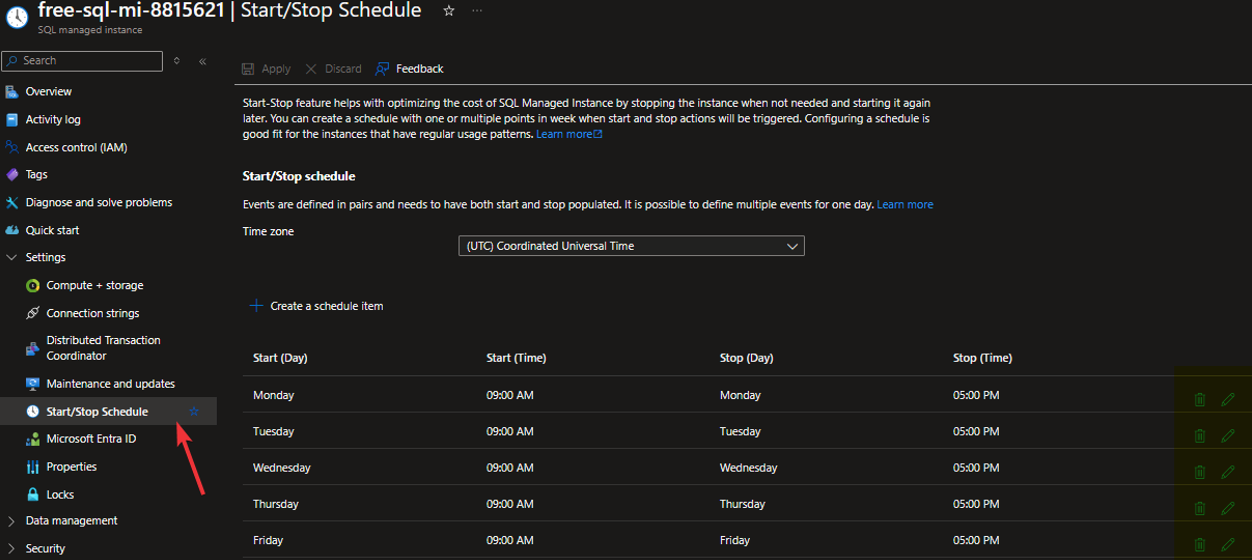Go to Activity log

[x=53, y=120]
